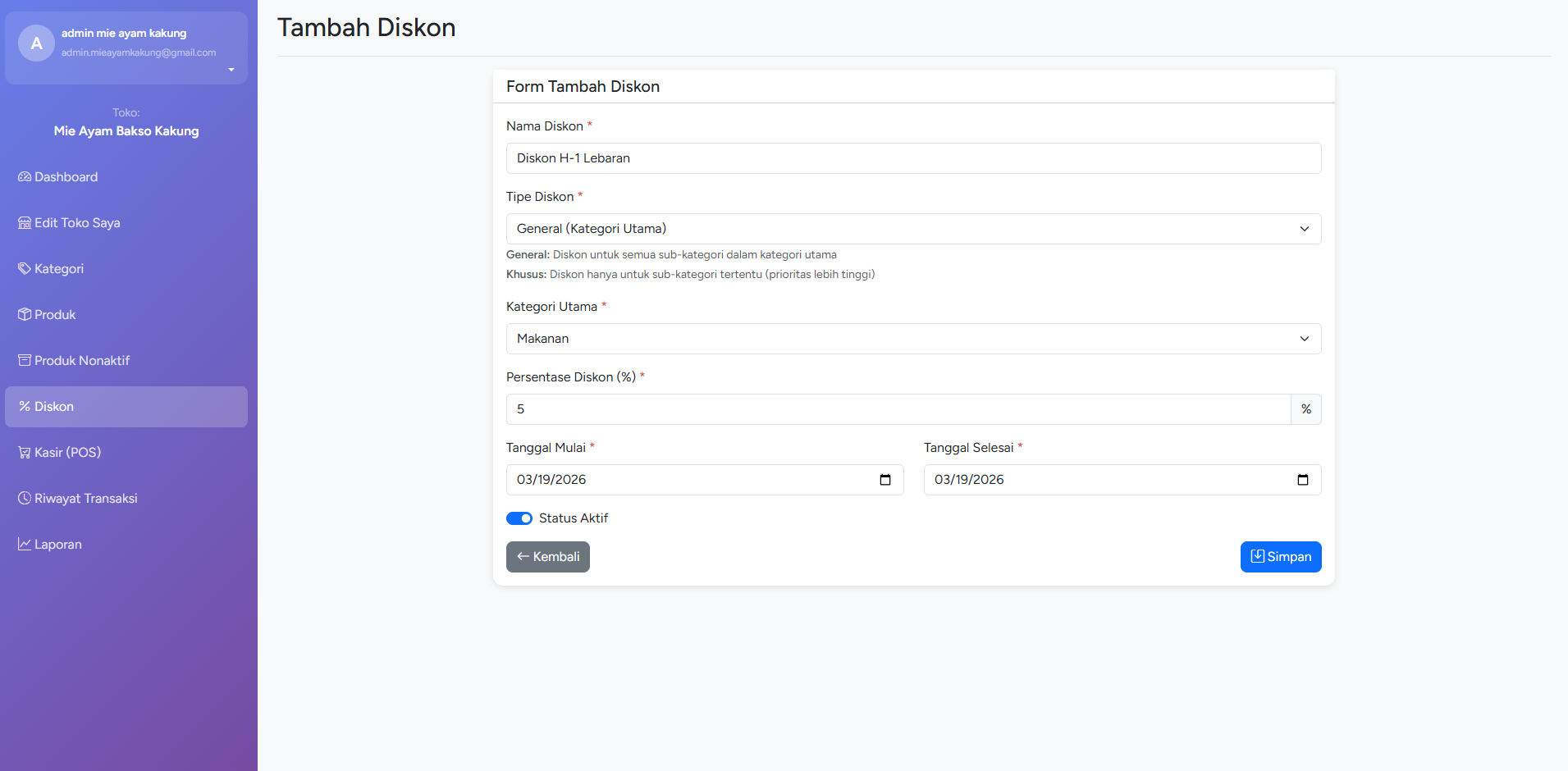
Task: Open the Laporan menu item
Action: coord(126,545)
